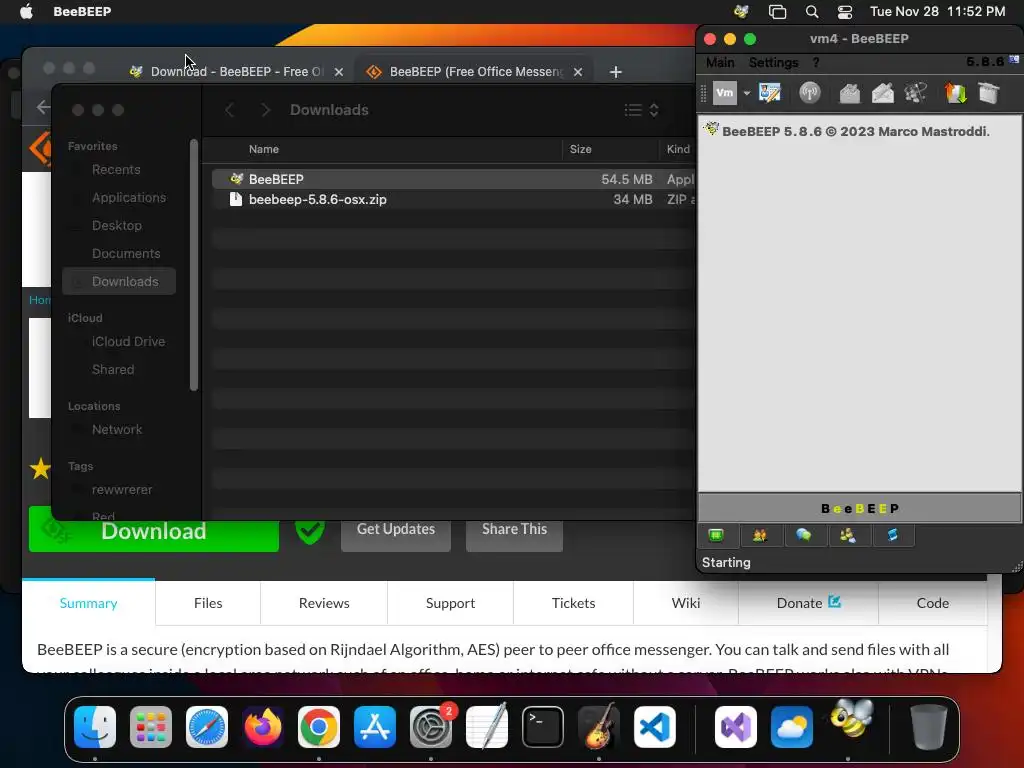
Task: Sort Finder list by Name column header
Action: click(264, 149)
